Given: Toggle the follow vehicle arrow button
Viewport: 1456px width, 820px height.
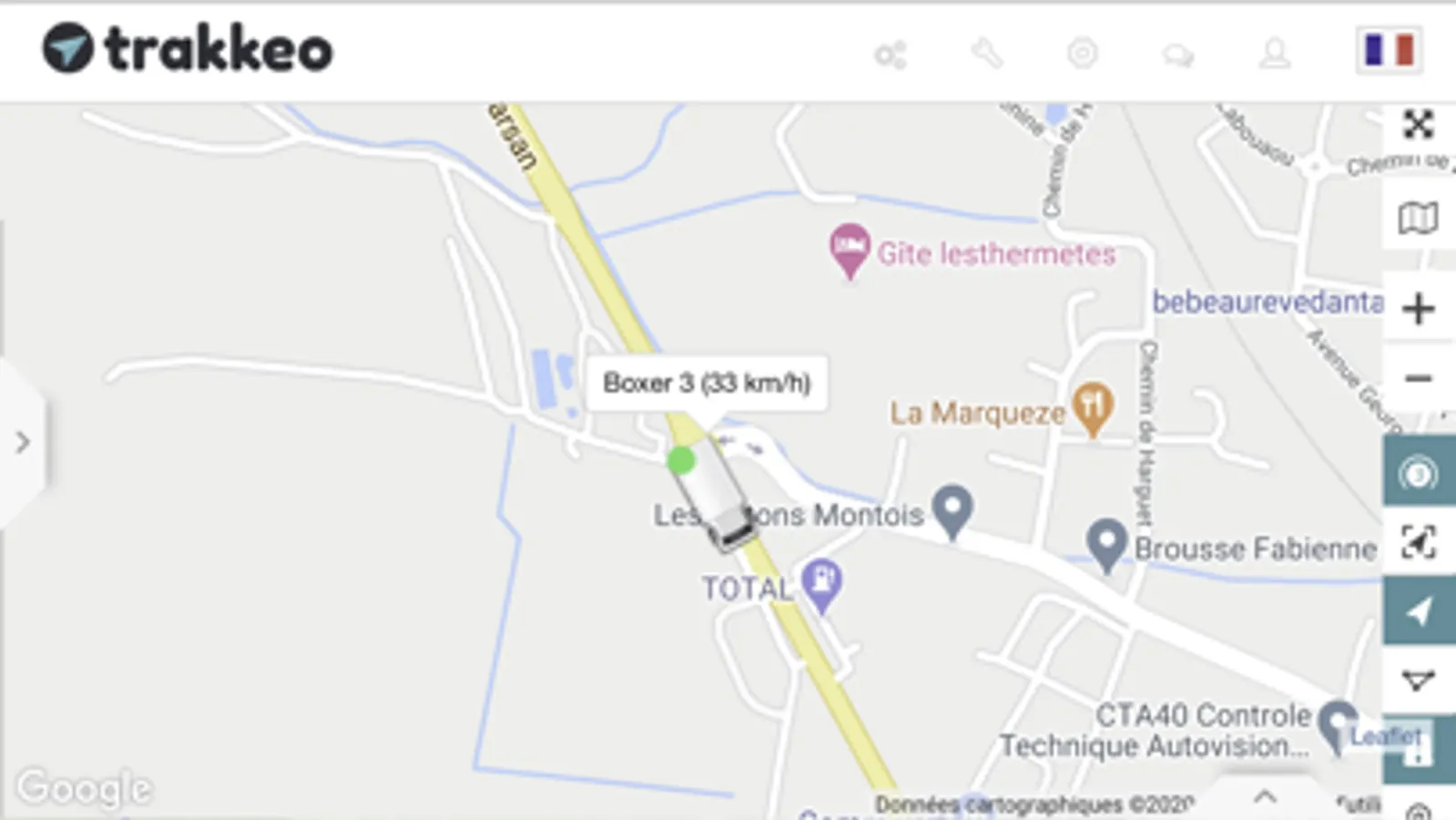Looking at the screenshot, I should [x=1419, y=611].
